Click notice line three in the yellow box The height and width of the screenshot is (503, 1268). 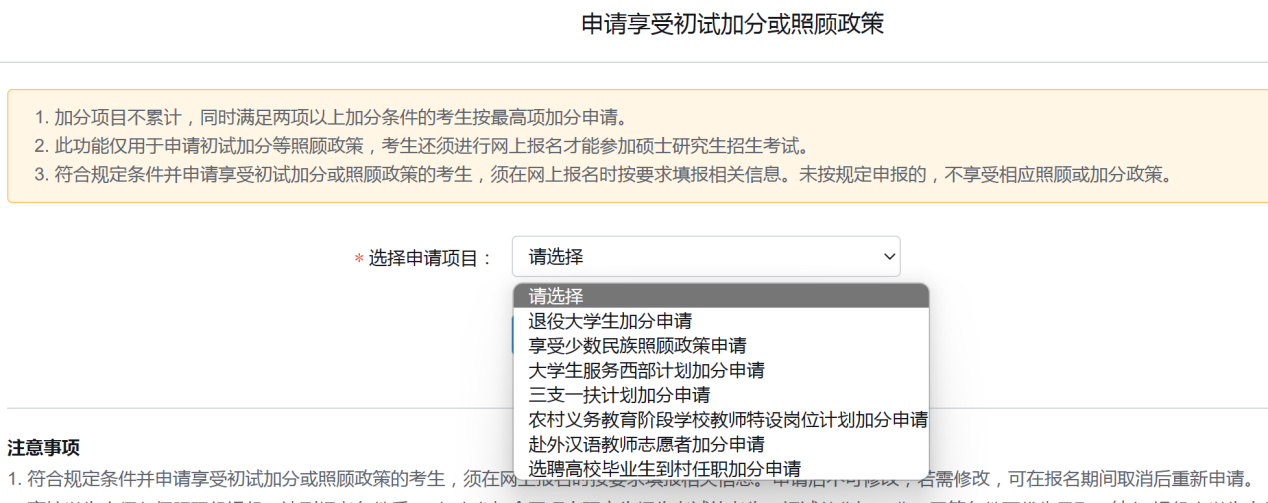click(600, 174)
